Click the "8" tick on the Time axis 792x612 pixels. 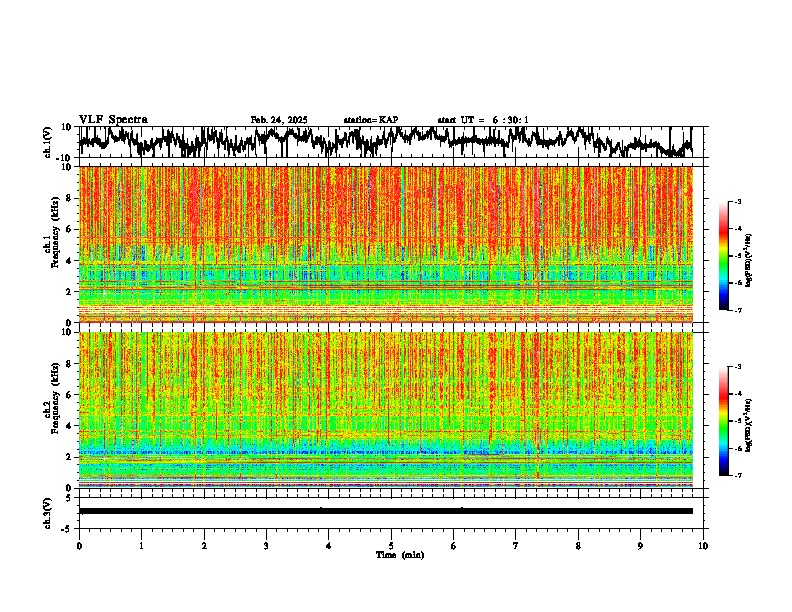point(578,546)
